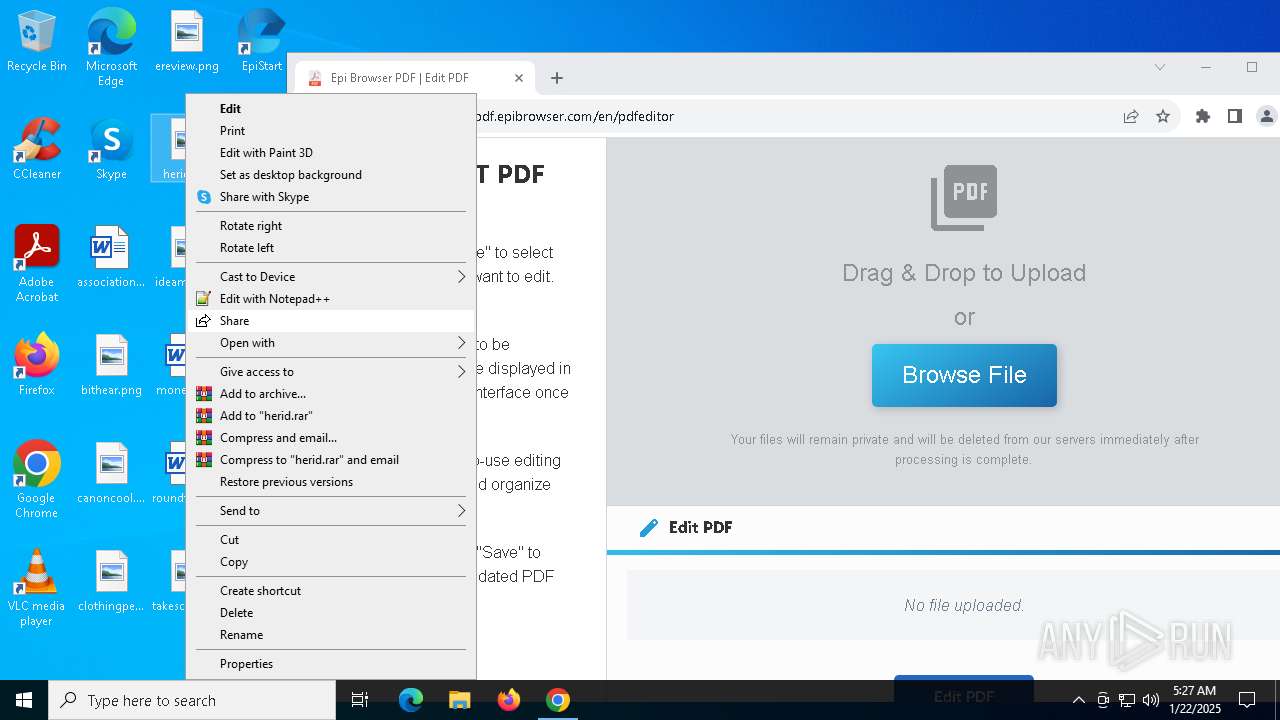The height and width of the screenshot is (720, 1280).
Task: Choose Compress and email... option
Action: [x=331, y=438]
